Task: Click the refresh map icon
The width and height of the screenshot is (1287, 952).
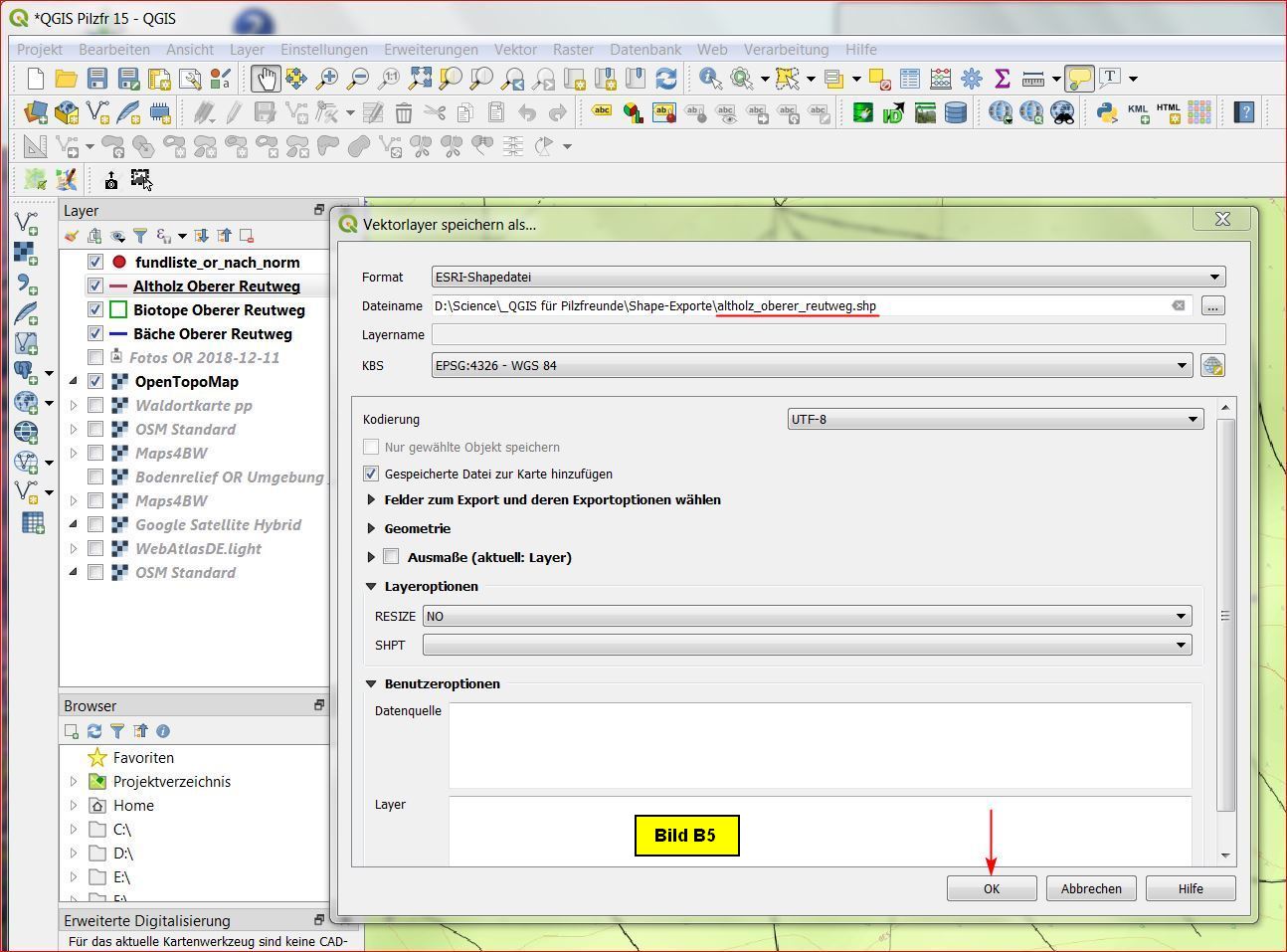Action: (x=666, y=79)
